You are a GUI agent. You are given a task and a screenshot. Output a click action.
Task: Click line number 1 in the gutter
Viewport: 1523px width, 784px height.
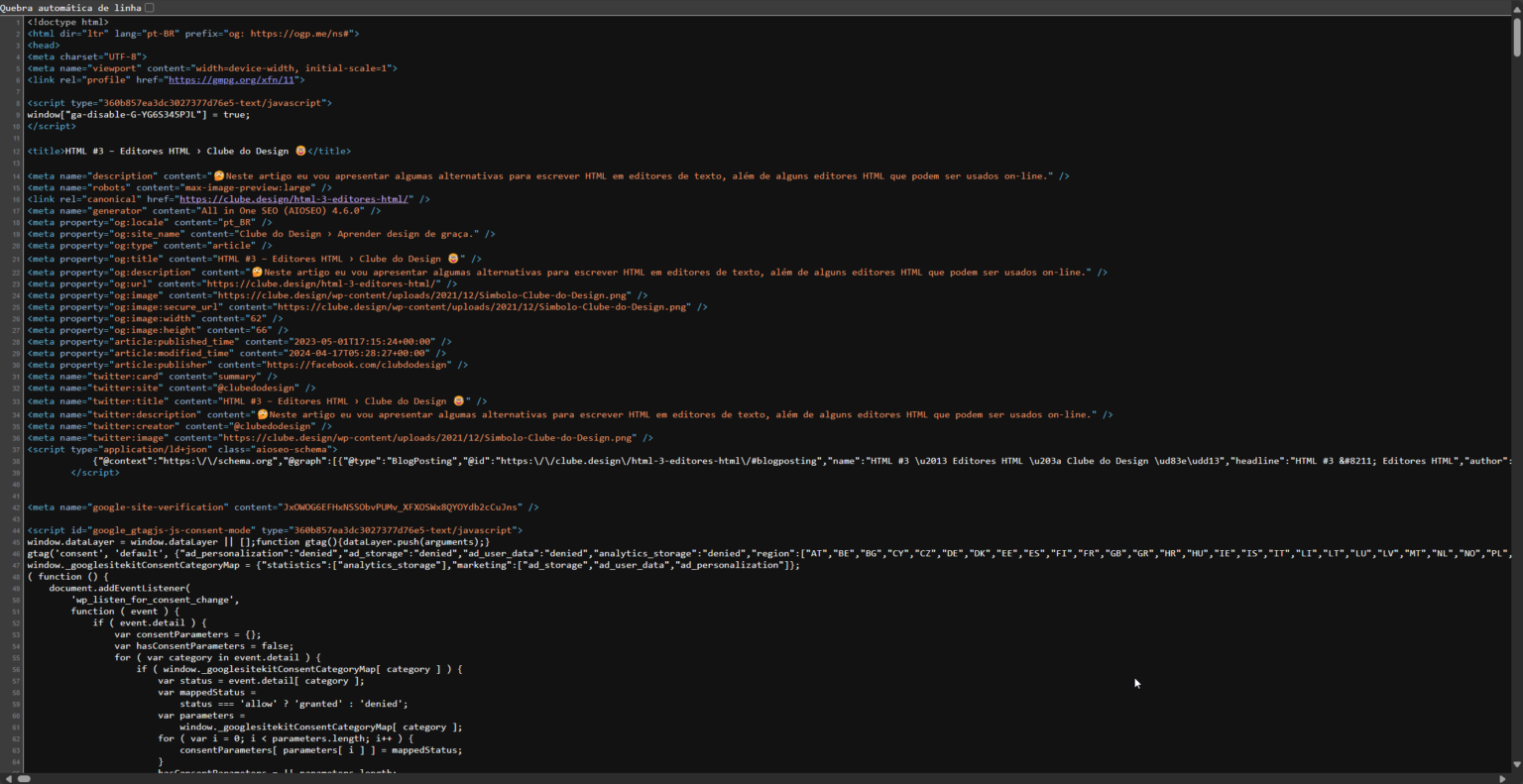[x=18, y=22]
